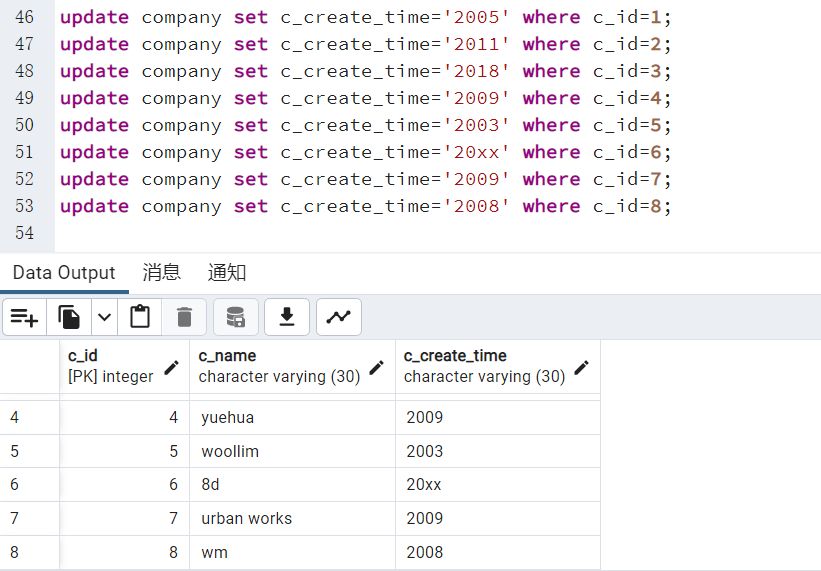Click the urban works name cell
The height and width of the screenshot is (571, 821).
(x=292, y=519)
